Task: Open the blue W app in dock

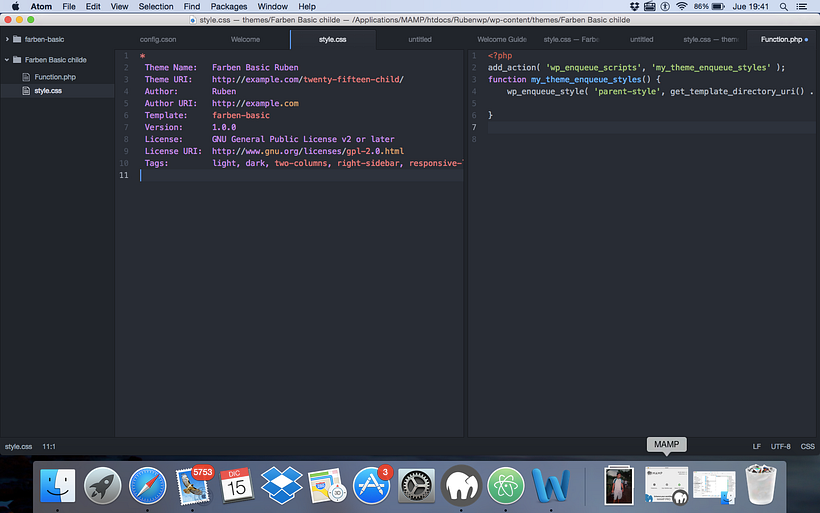Action: tap(551, 485)
